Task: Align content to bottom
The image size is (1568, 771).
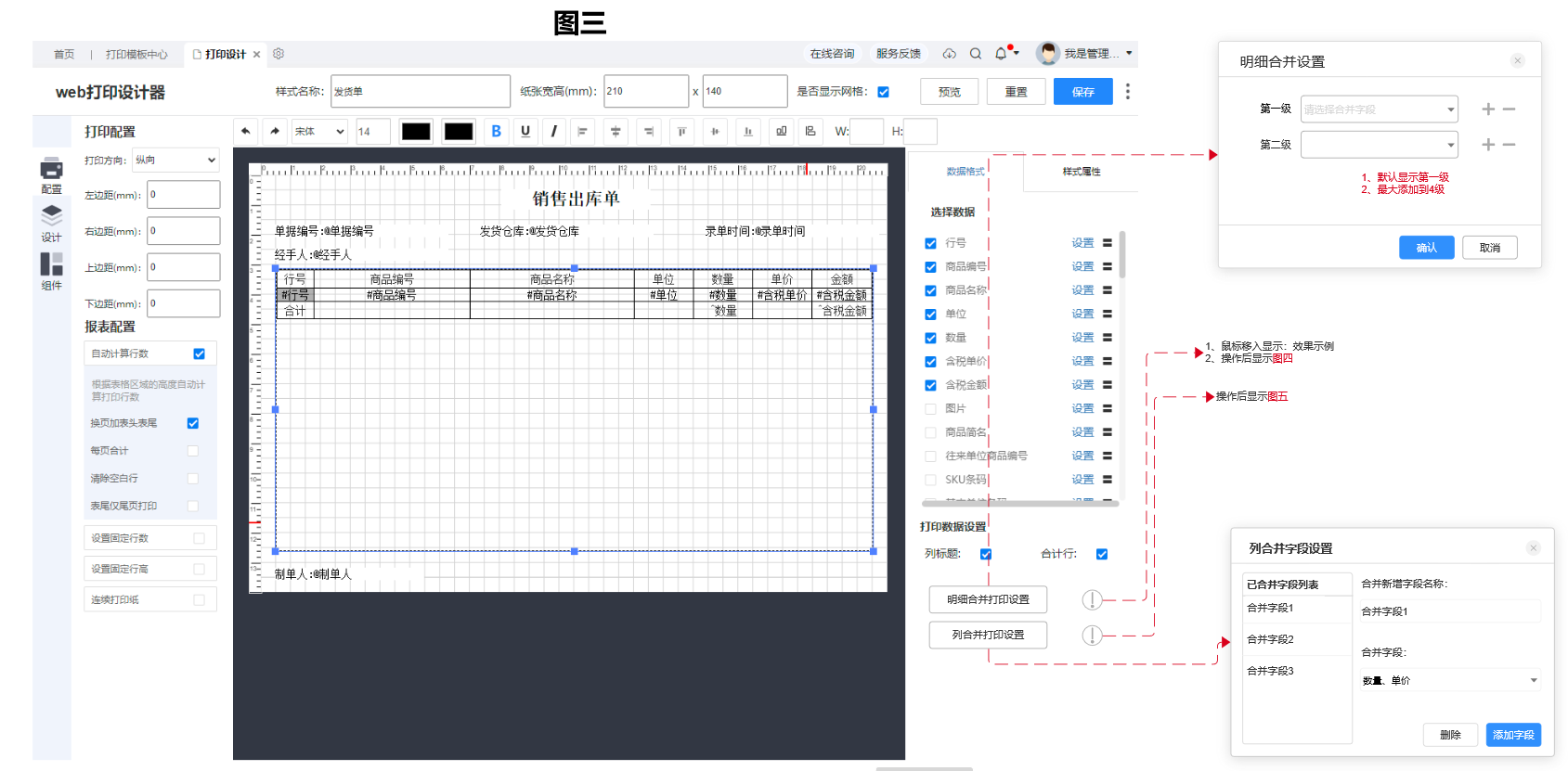Action: click(748, 132)
